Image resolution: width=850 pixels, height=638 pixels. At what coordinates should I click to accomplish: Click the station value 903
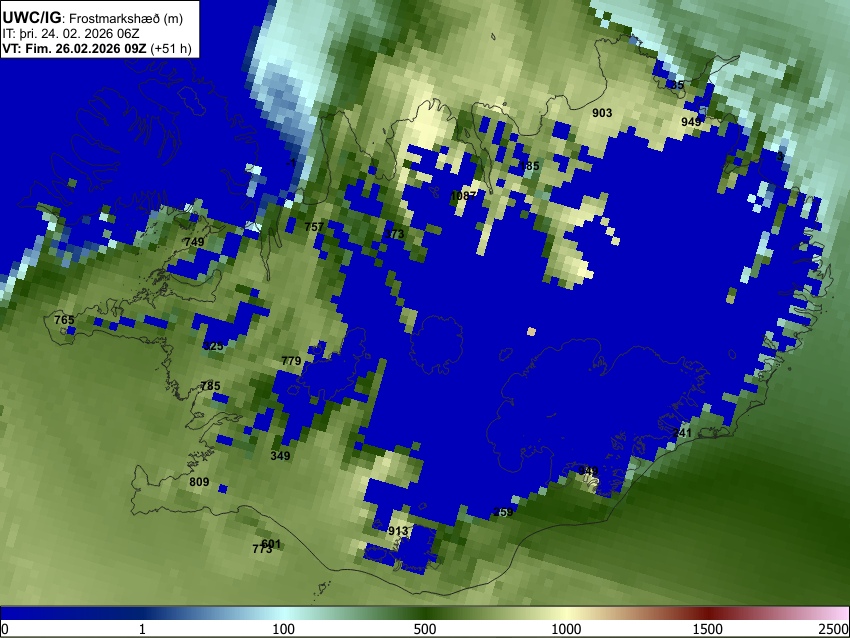[602, 113]
